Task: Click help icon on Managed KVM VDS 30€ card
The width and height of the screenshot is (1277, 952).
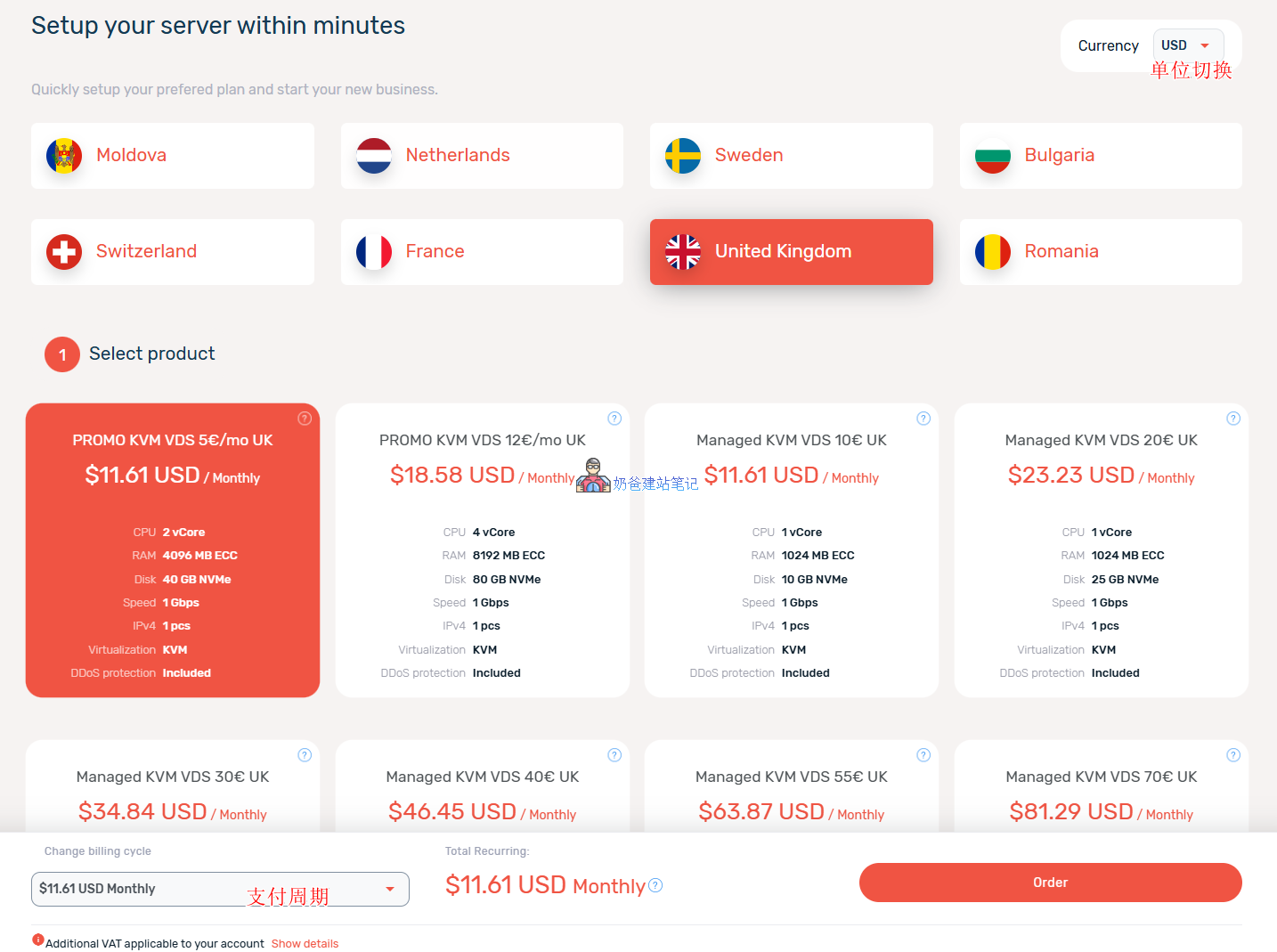Action: pyautogui.click(x=305, y=755)
